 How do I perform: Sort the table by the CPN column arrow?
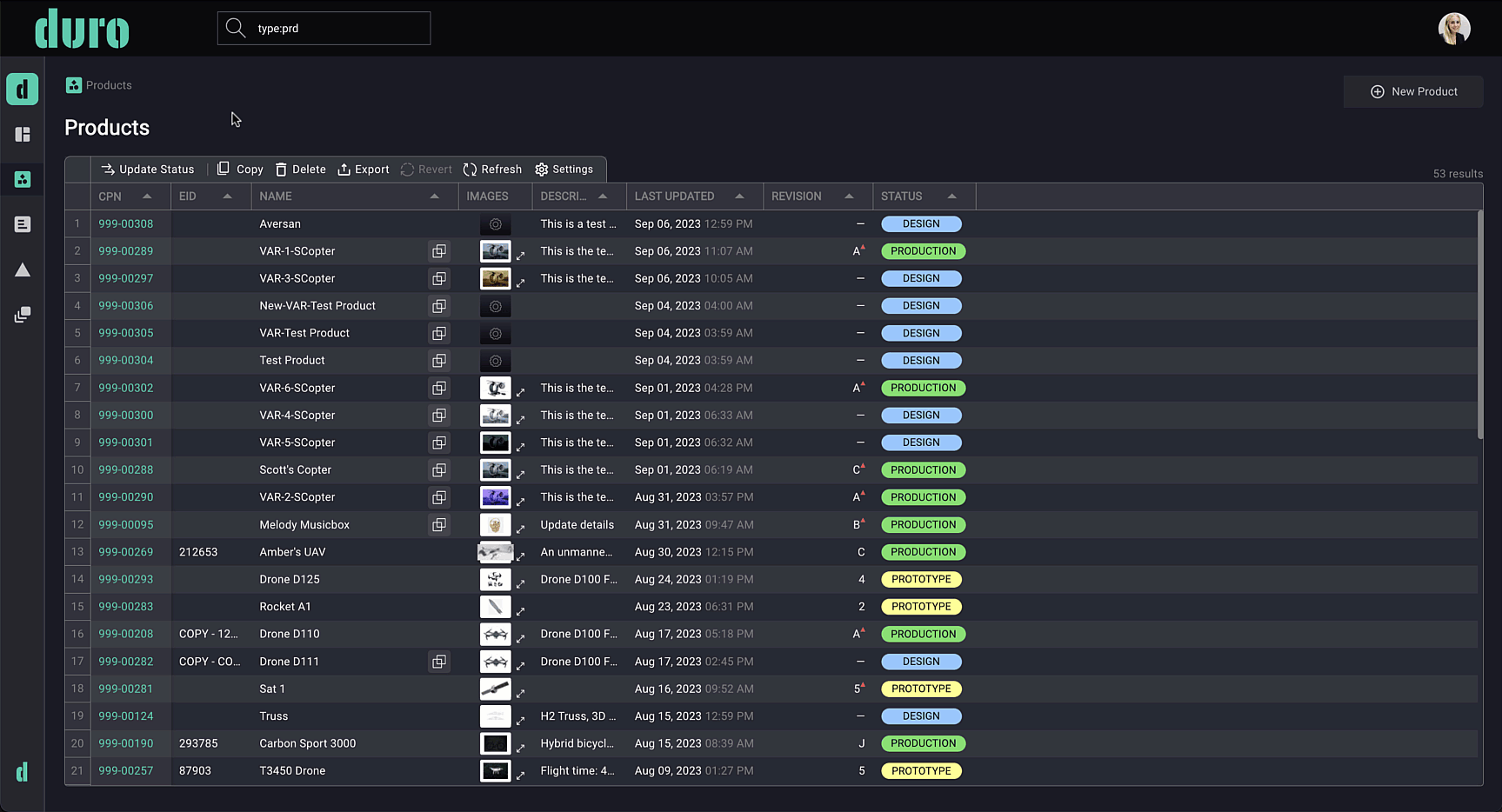pos(149,196)
